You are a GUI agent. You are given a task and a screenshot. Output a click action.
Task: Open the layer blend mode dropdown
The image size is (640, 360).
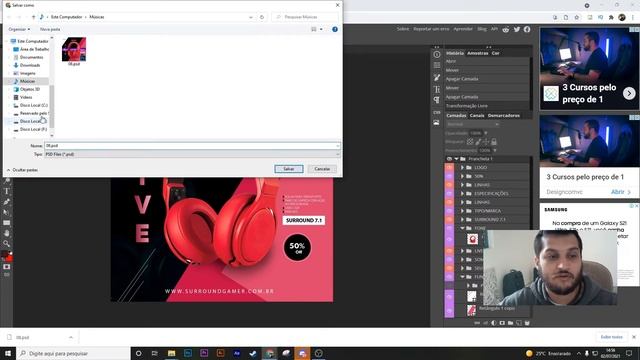(473, 124)
